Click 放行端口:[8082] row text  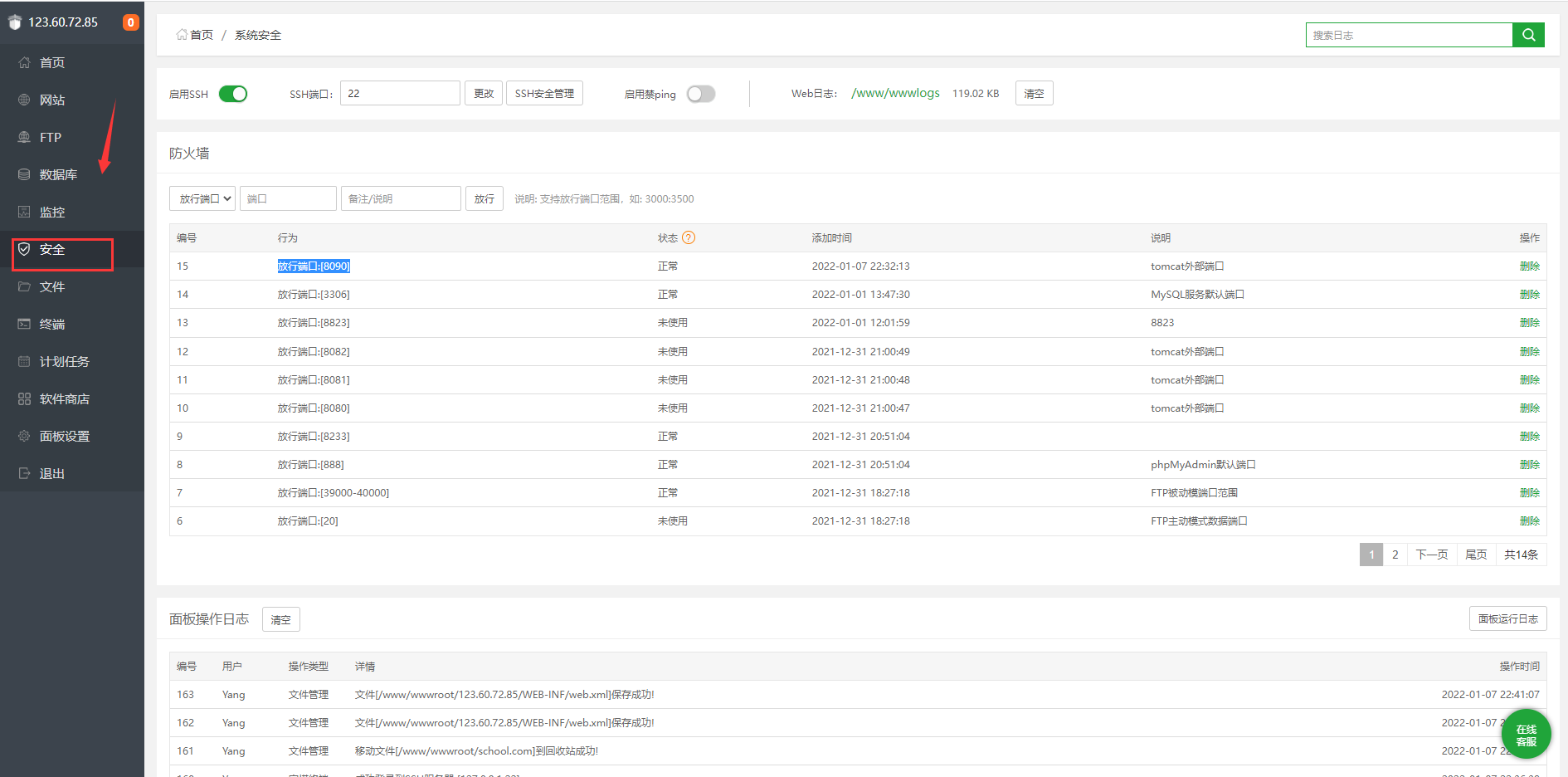coord(314,352)
